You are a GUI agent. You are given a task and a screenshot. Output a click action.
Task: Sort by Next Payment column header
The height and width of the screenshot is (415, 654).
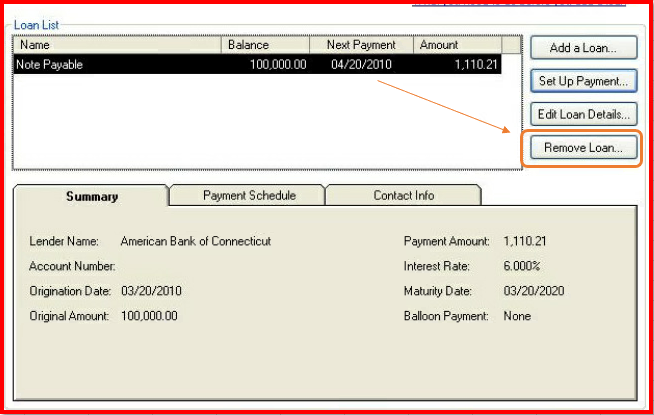click(361, 45)
